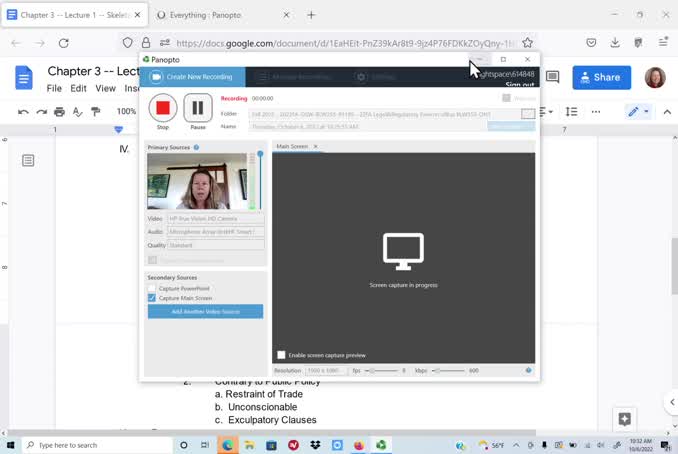
Task: Adjust the kbps bitrate slider
Action: point(436,370)
